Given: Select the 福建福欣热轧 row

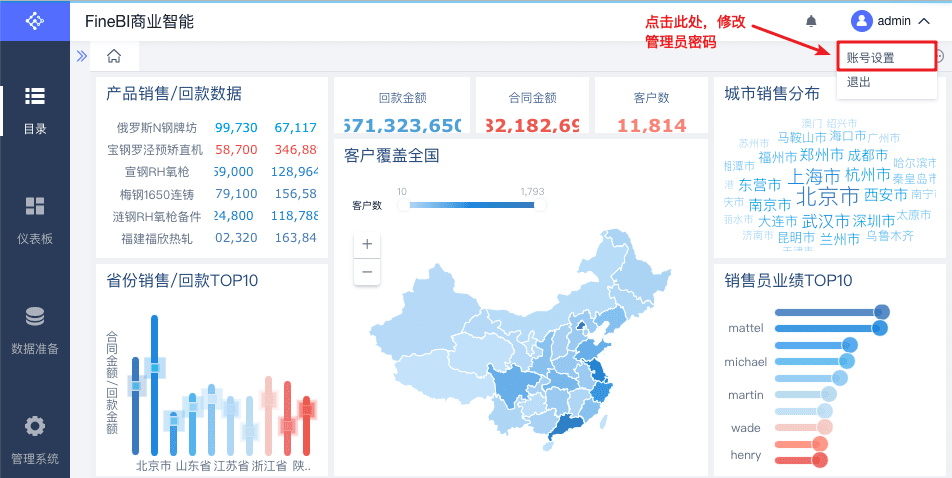Looking at the screenshot, I should [x=212, y=239].
